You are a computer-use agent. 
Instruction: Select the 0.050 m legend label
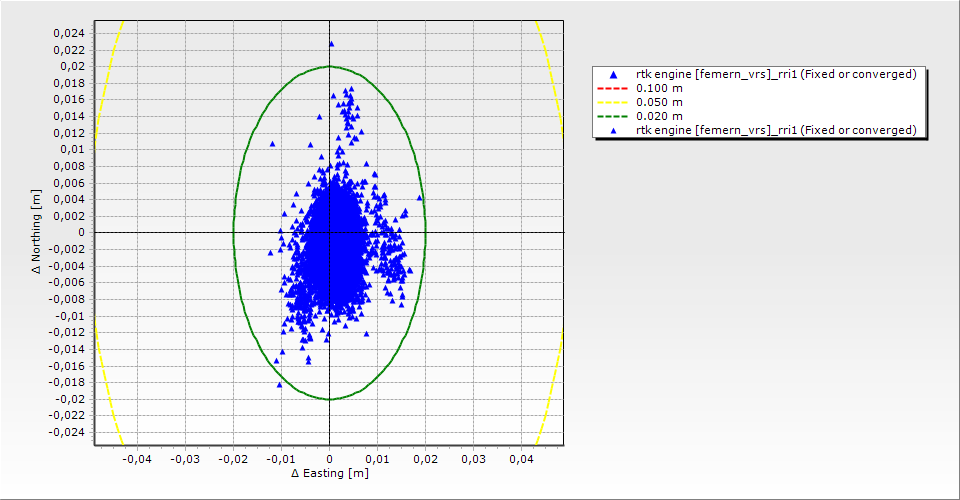(659, 102)
